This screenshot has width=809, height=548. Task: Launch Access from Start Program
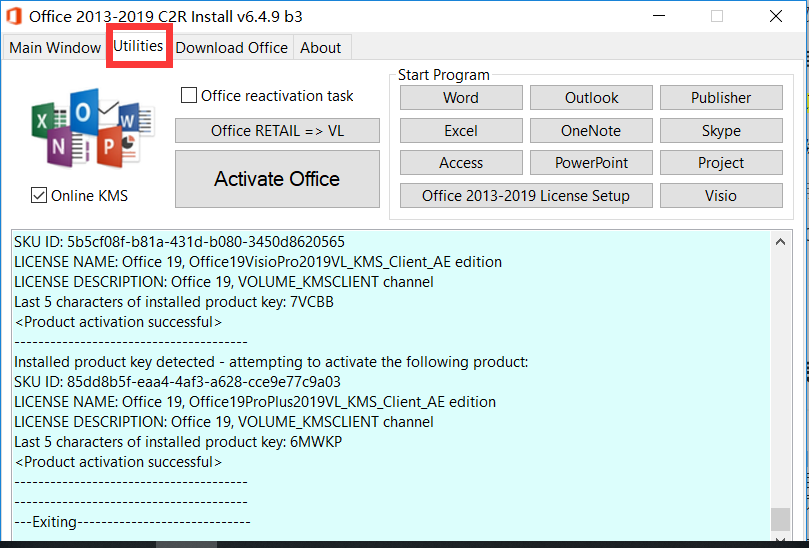click(x=461, y=163)
